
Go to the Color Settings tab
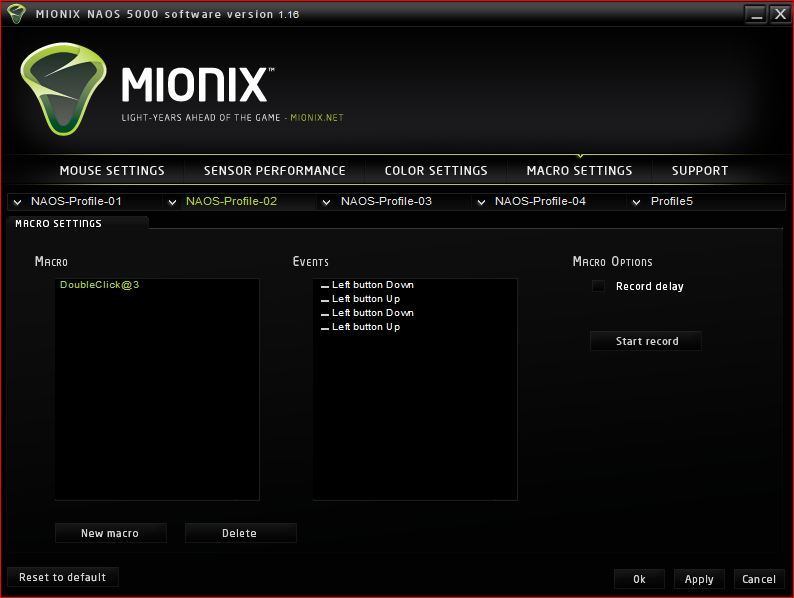436,171
